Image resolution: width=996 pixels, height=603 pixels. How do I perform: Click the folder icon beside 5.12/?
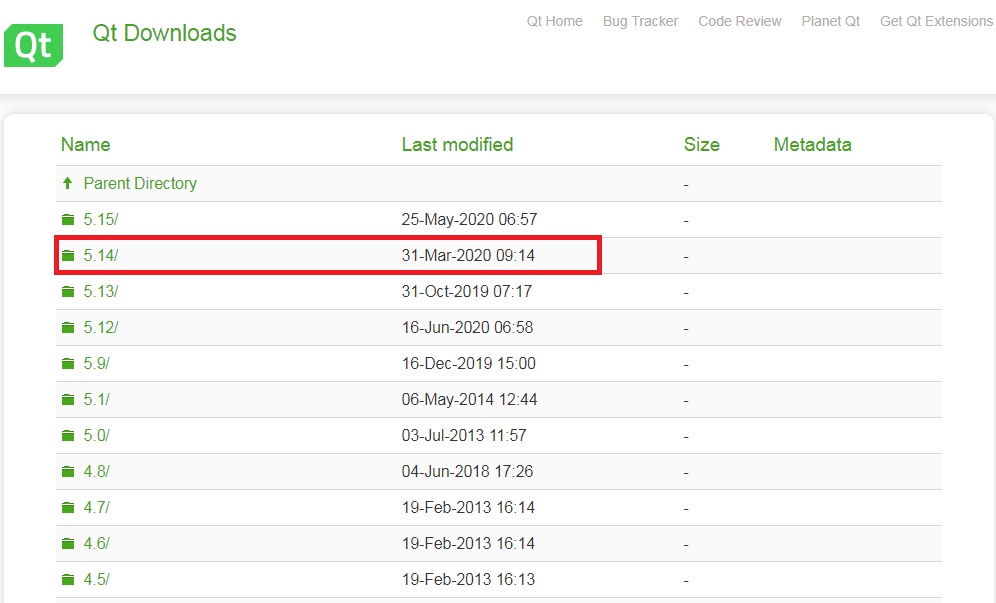[68, 327]
